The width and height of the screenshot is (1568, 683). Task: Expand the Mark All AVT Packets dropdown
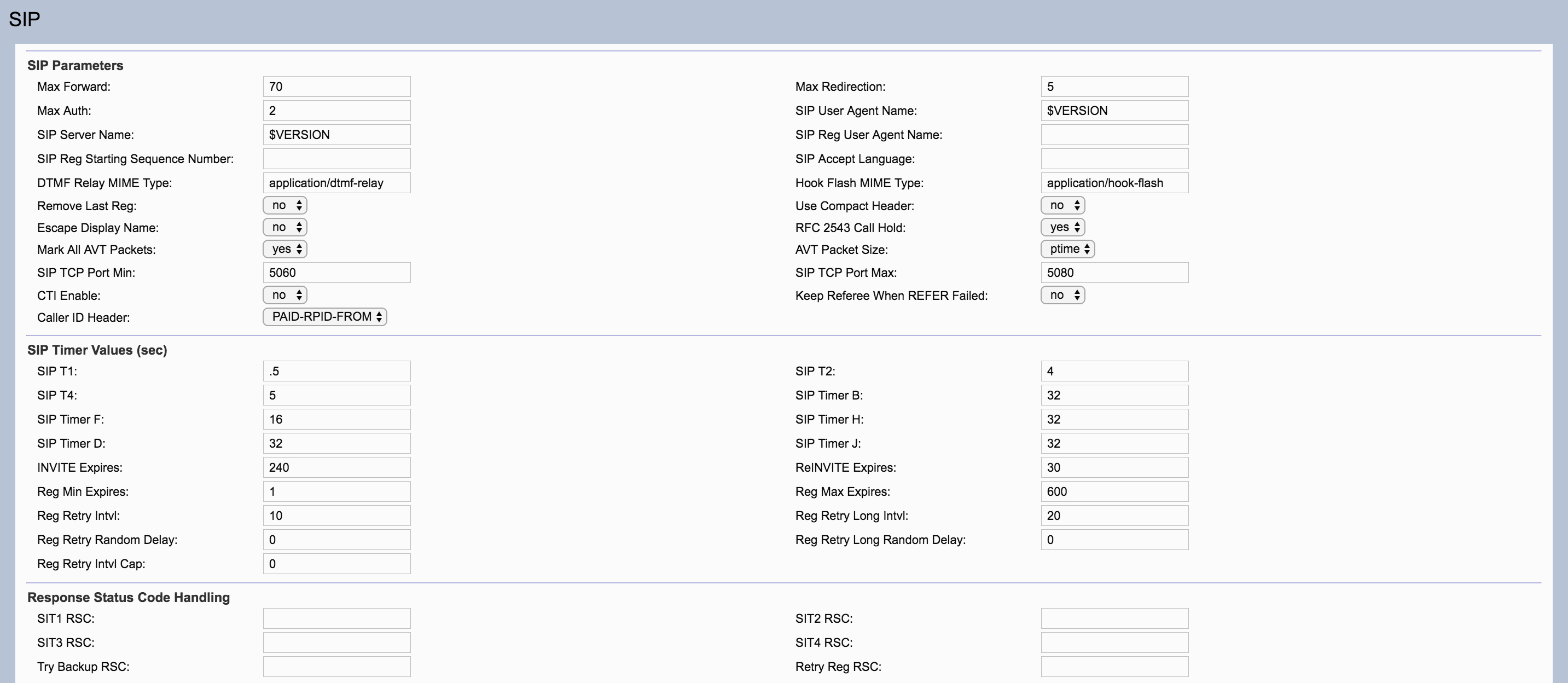point(285,249)
